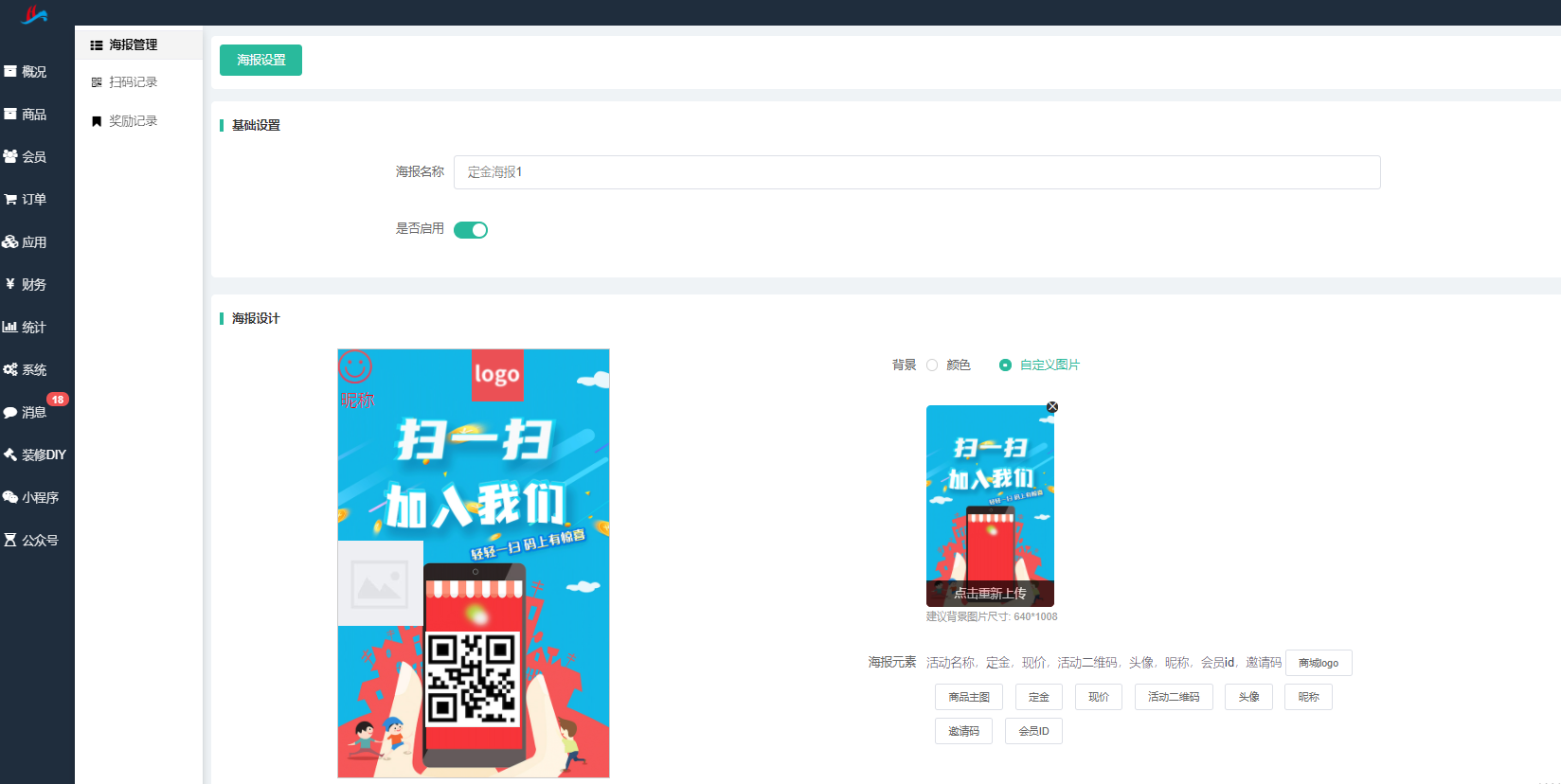Add the 现价 element button

pos(1099,697)
